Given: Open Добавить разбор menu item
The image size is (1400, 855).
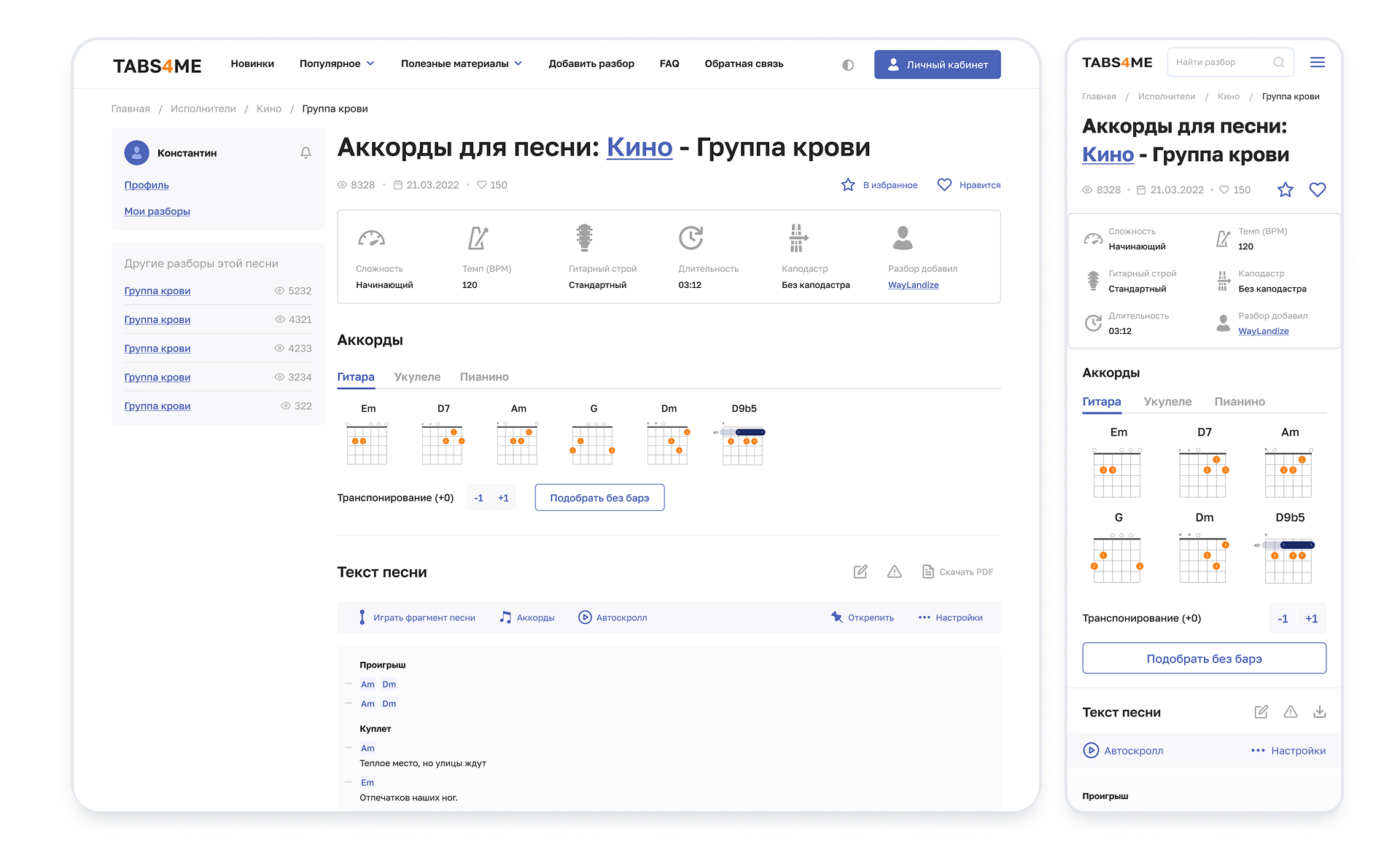Looking at the screenshot, I should click(x=591, y=64).
